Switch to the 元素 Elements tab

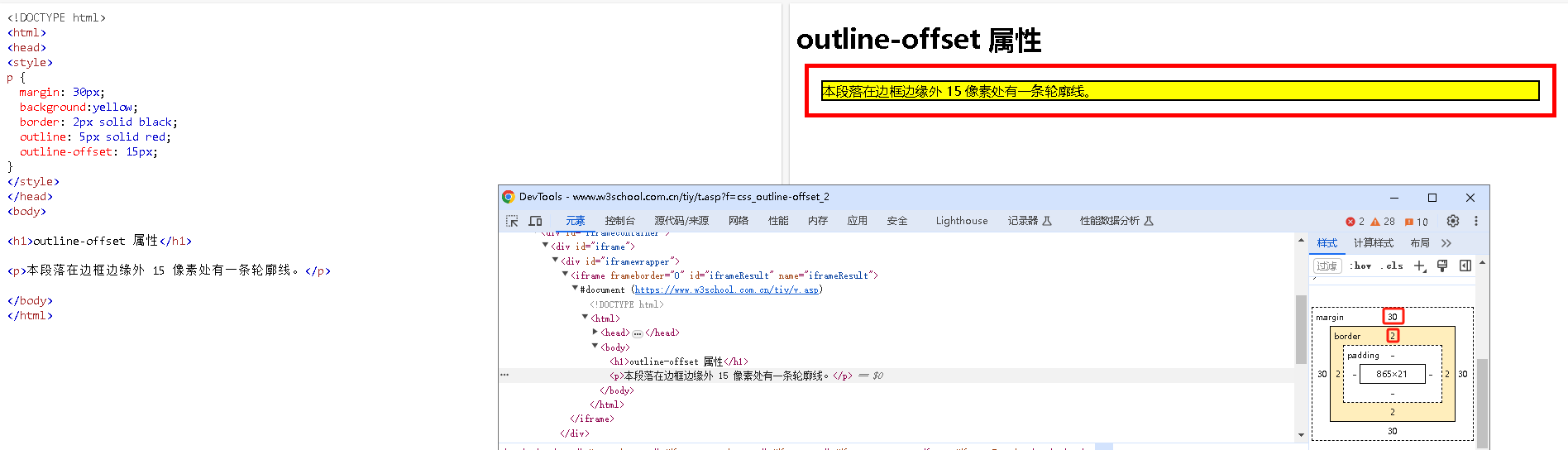coord(576,221)
